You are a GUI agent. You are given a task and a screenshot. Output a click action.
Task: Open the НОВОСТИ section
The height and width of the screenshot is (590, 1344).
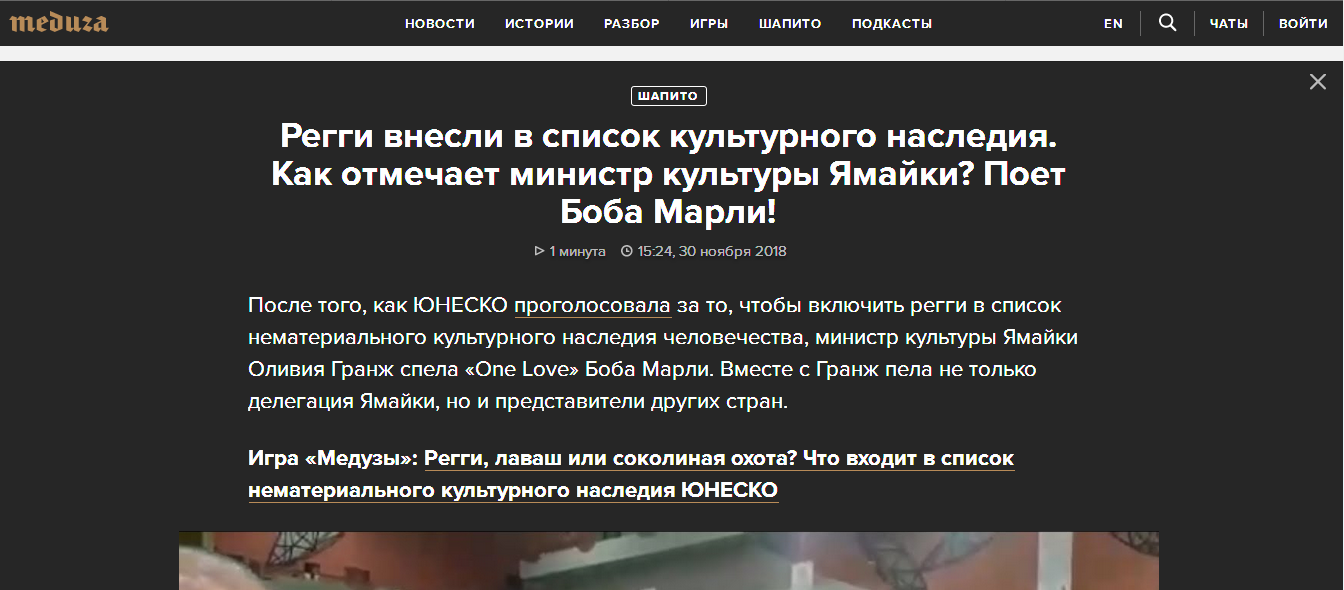[440, 24]
